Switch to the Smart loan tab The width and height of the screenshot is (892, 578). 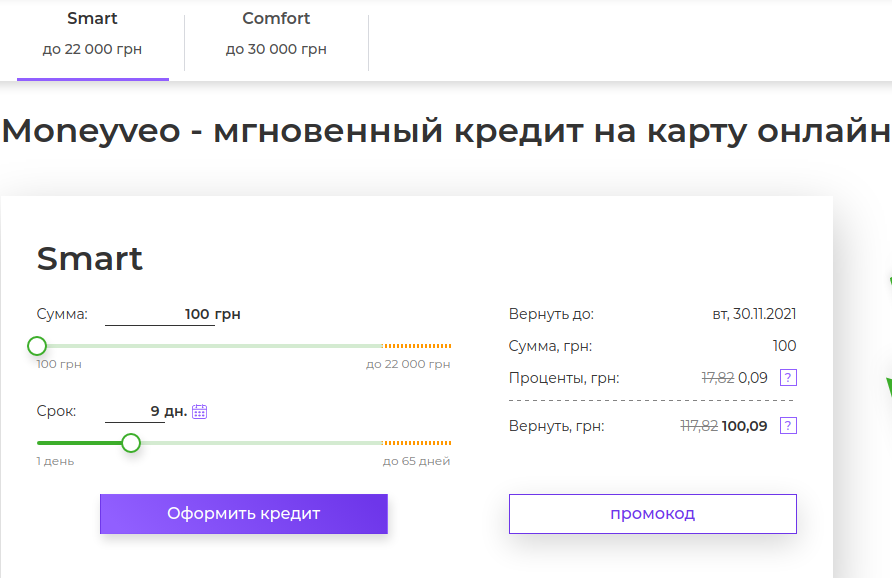(92, 40)
